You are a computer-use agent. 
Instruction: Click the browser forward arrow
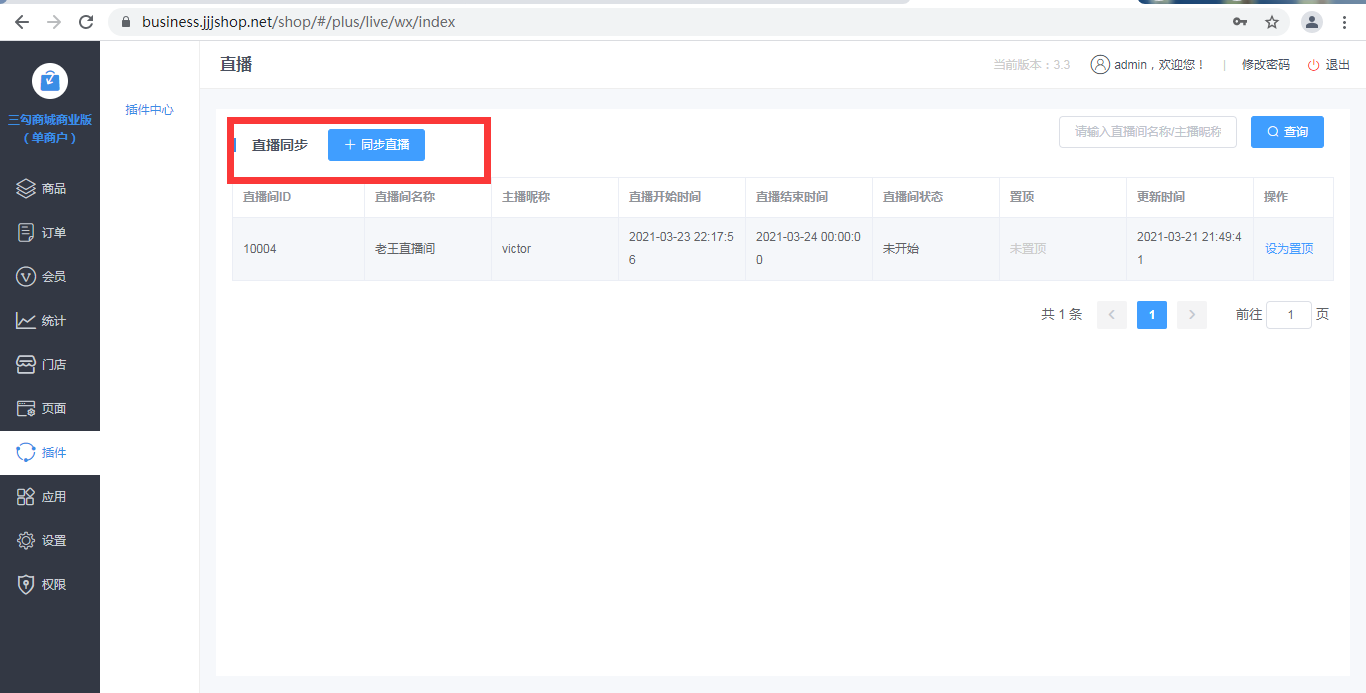pyautogui.click(x=54, y=22)
